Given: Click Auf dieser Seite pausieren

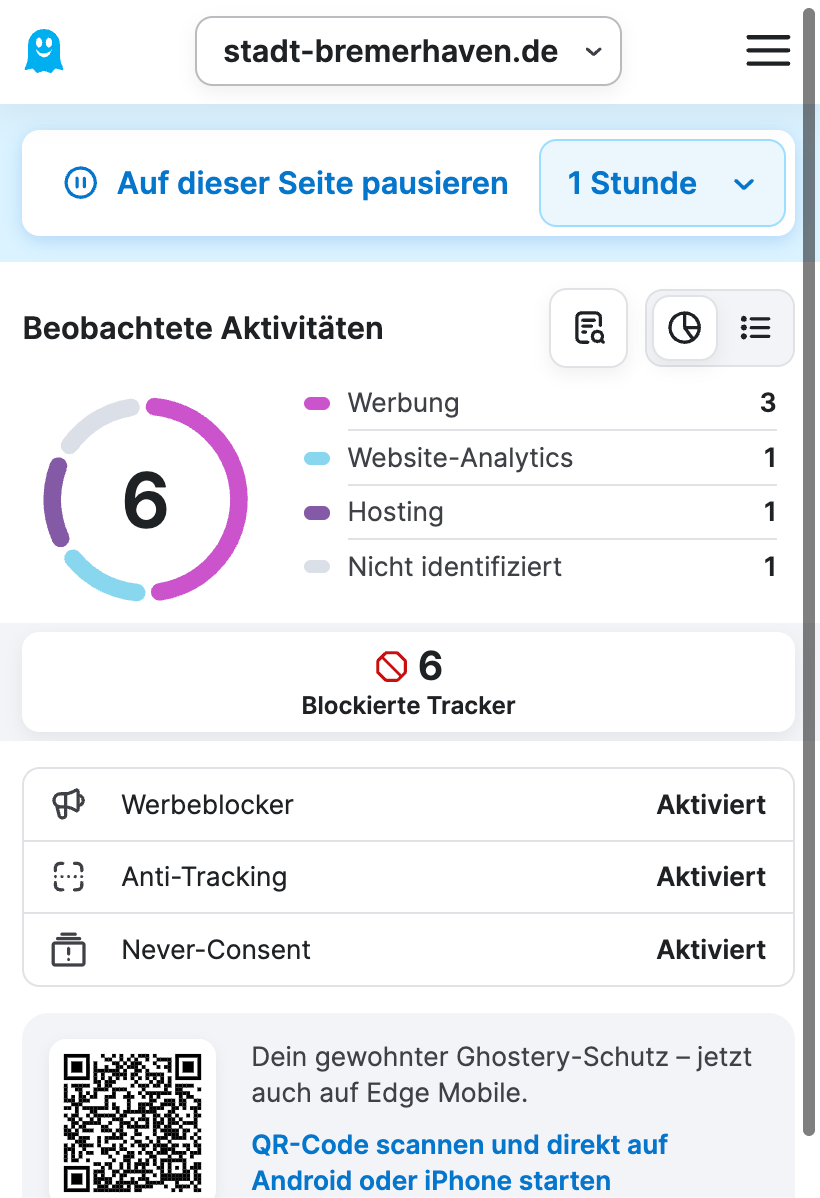Looking at the screenshot, I should coord(312,183).
